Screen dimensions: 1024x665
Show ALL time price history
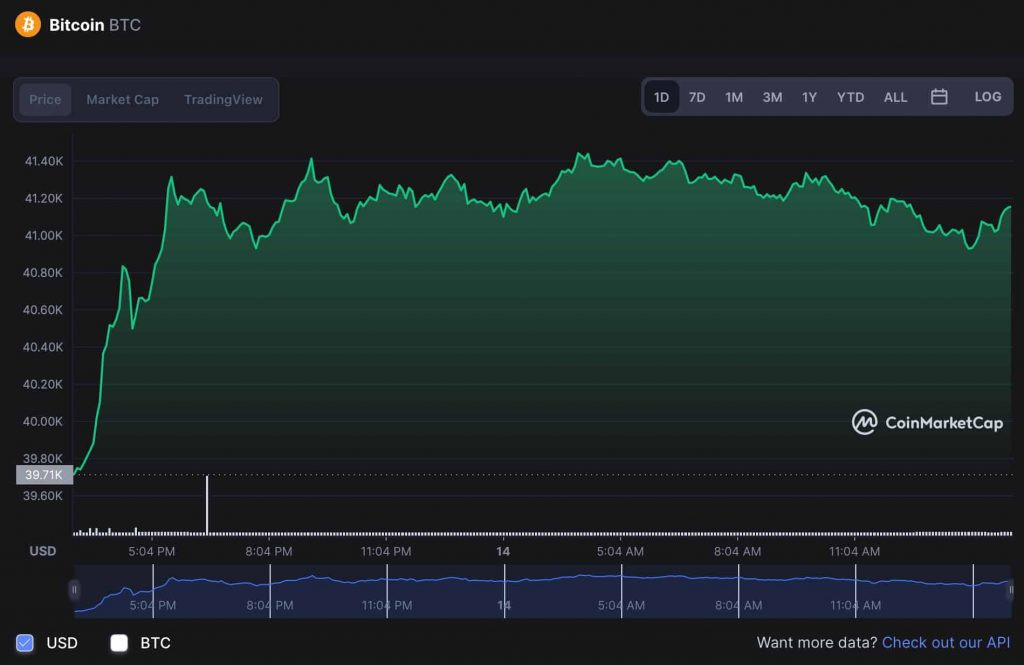click(x=895, y=97)
